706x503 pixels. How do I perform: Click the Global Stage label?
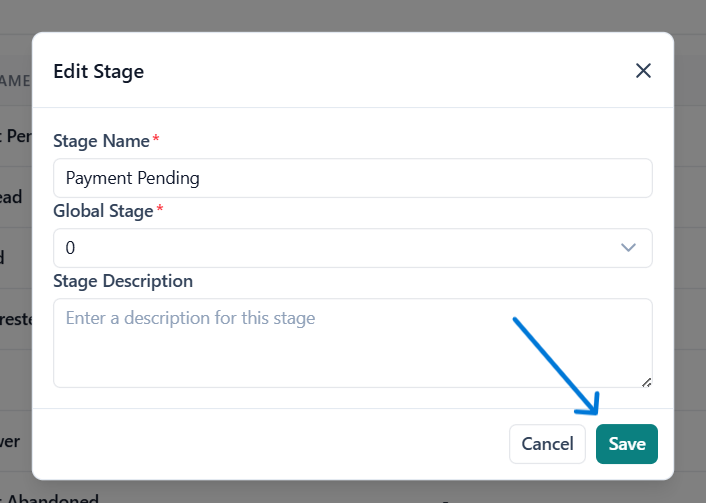click(x=103, y=211)
